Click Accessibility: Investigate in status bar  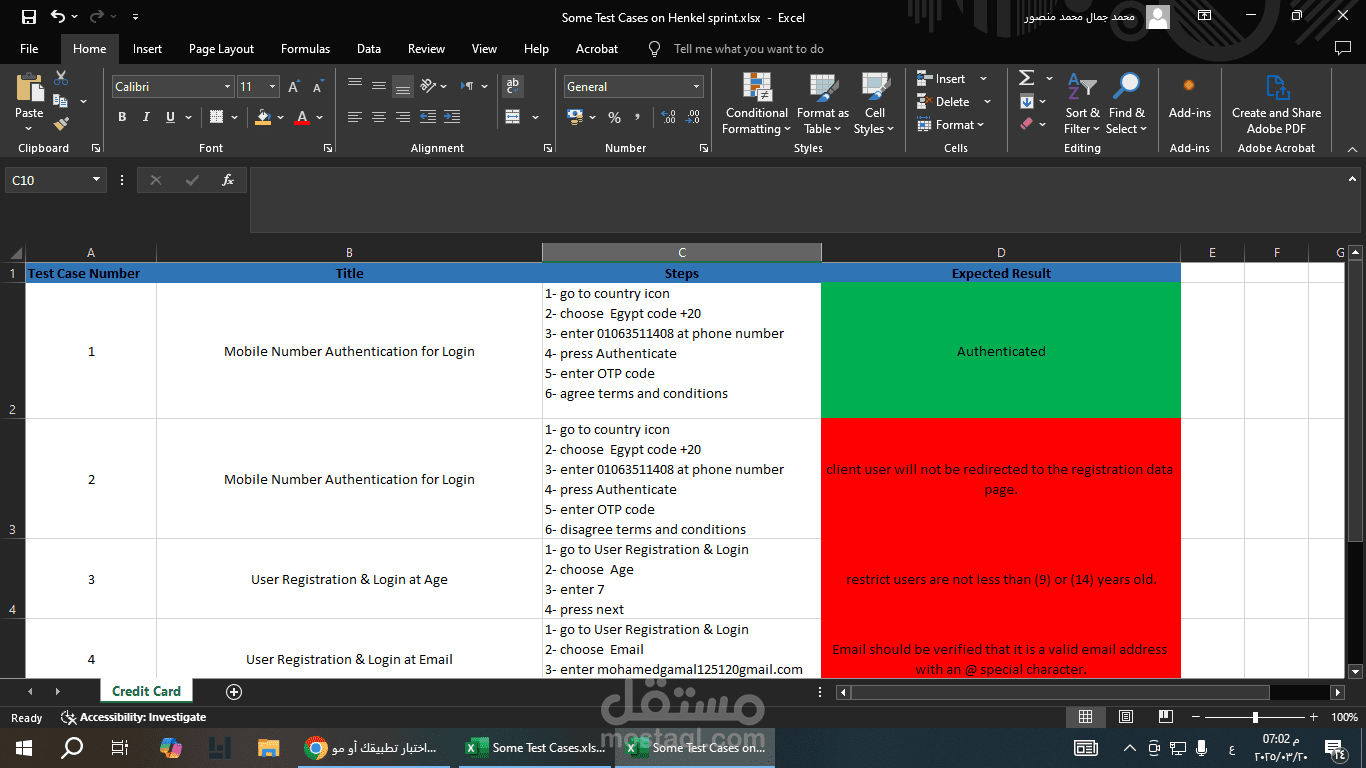click(134, 717)
